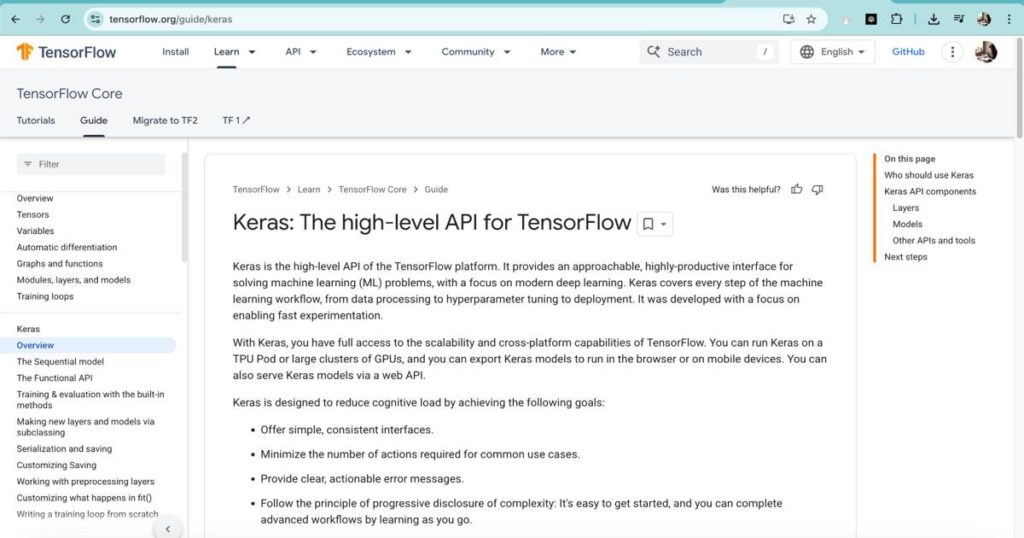Click the browser address bar URL
The image size is (1024, 538).
point(170,19)
